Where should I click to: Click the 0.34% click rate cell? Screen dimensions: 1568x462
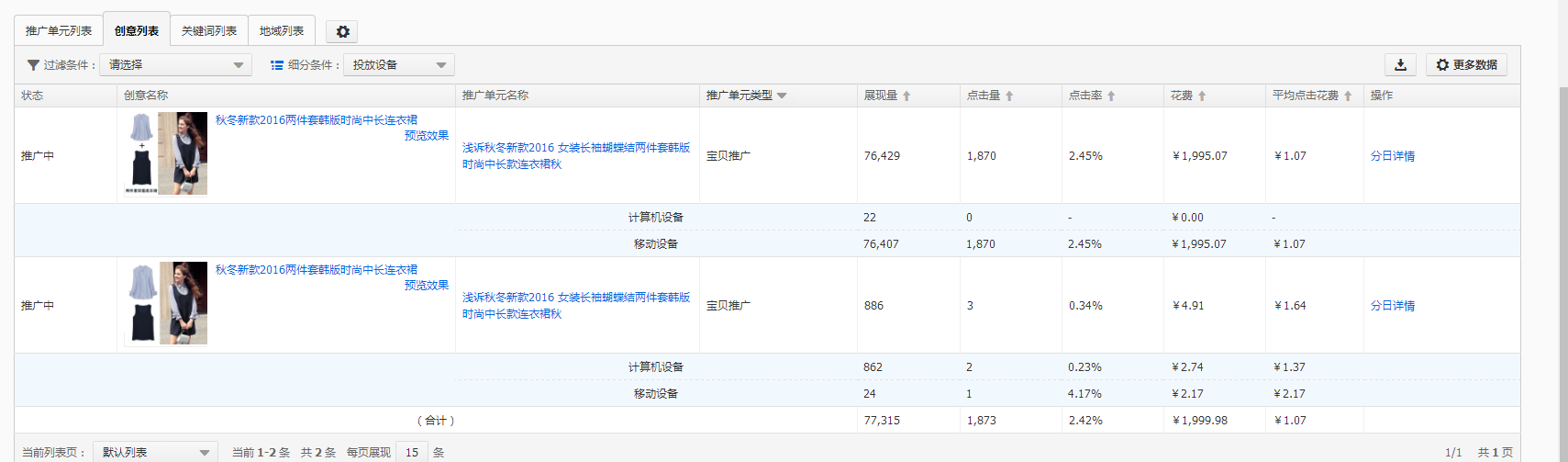click(1085, 306)
